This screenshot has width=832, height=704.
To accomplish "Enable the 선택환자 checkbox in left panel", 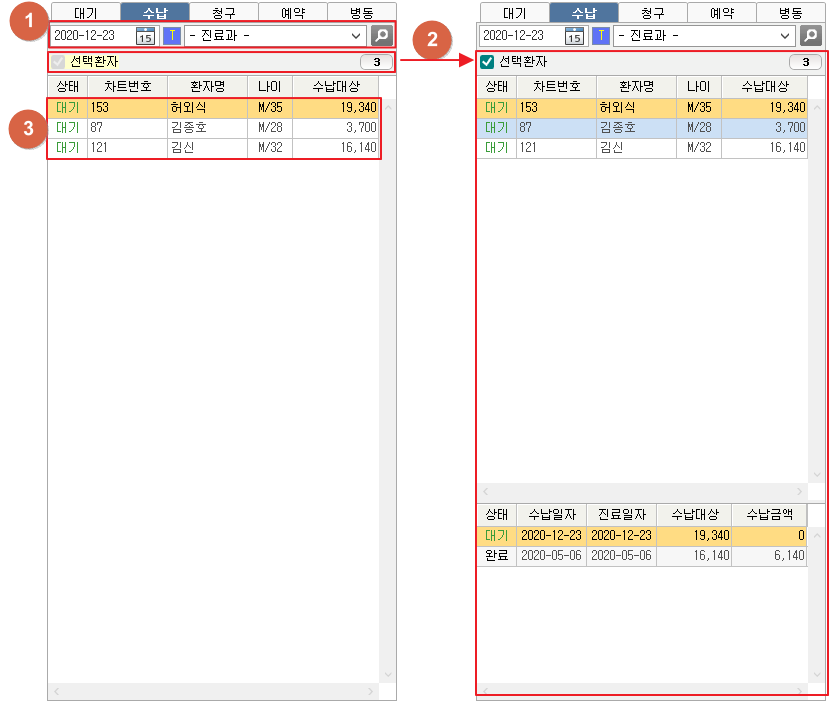I will (x=58, y=62).
